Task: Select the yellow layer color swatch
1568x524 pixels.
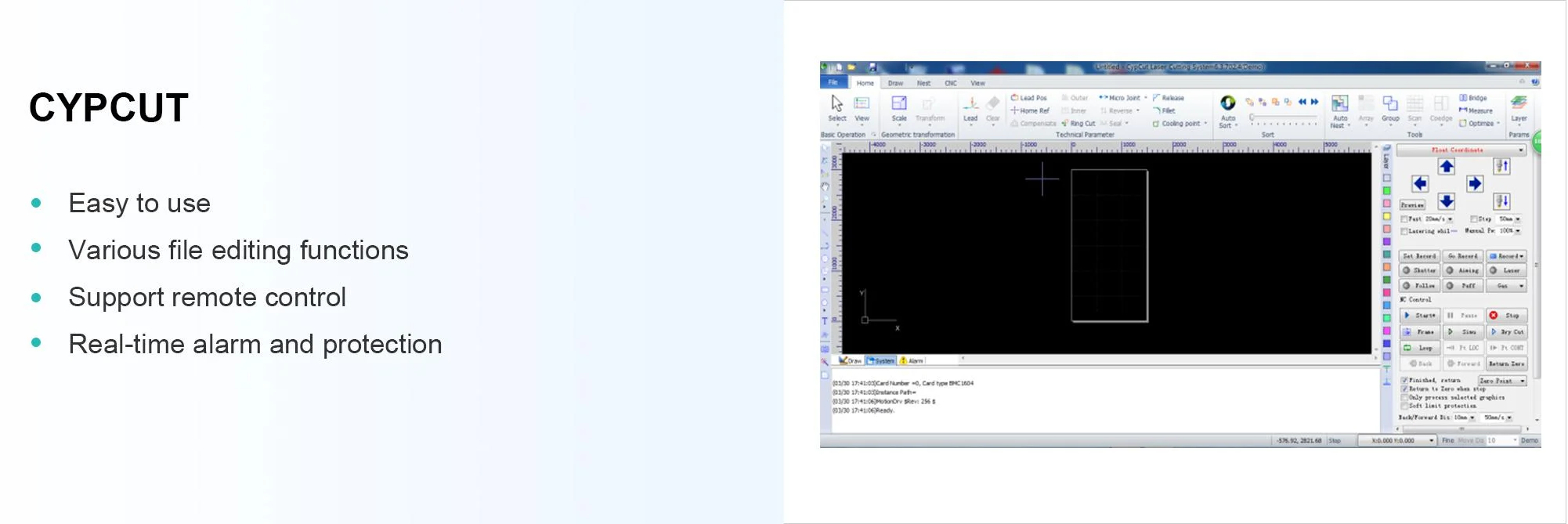Action: tap(1386, 216)
